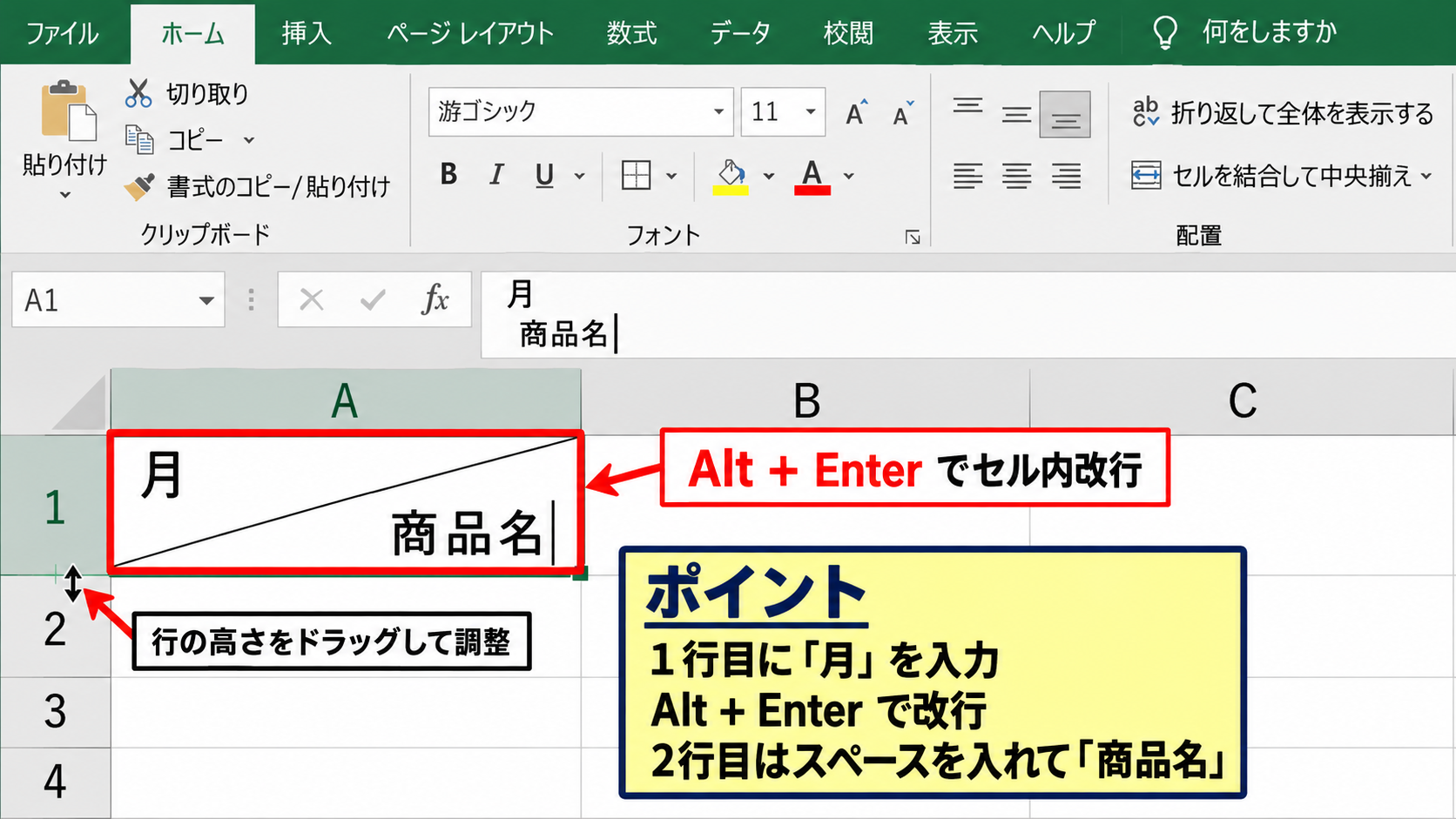Align cell text right
This screenshot has height=819, width=1456.
tap(1066, 176)
